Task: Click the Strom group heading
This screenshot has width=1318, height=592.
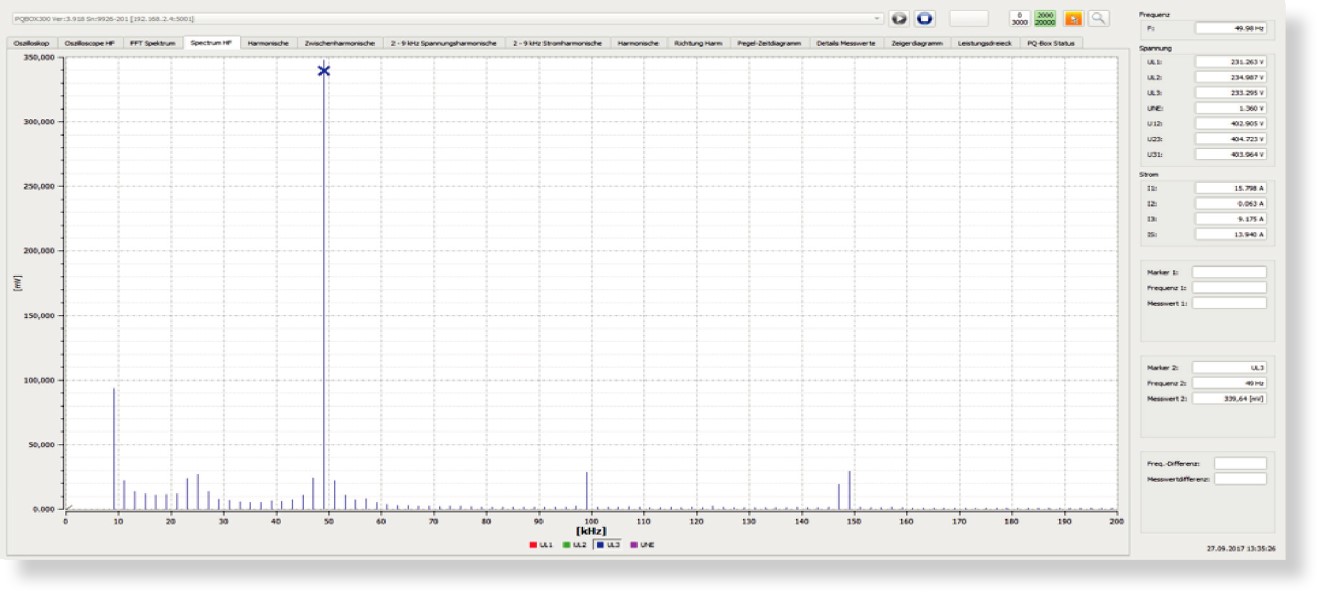Action: pos(1150,174)
